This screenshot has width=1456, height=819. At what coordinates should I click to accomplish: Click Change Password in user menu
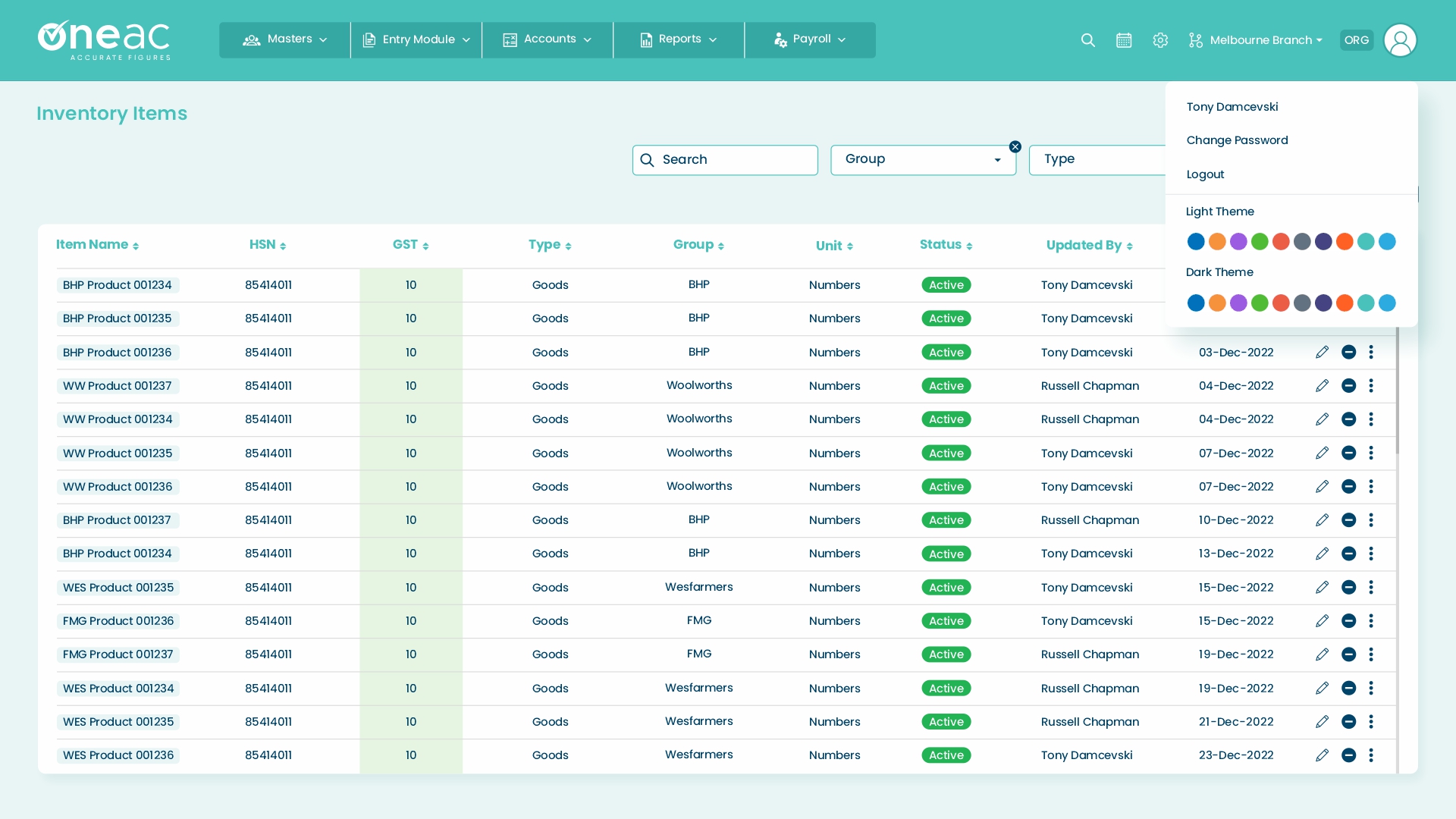coord(1237,140)
